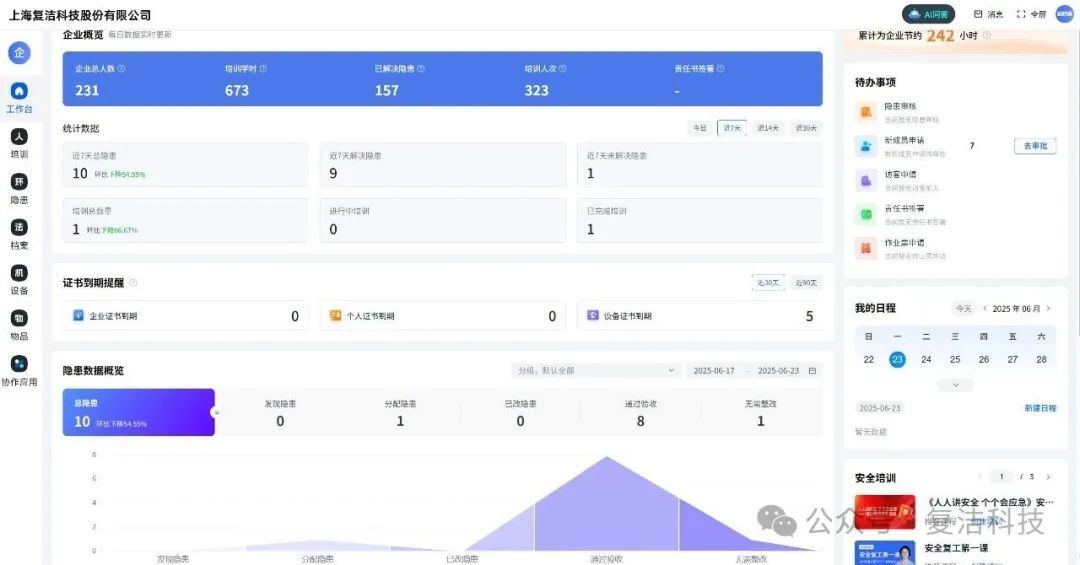Open the 人人讲安全 training video thumbnail

point(884,511)
